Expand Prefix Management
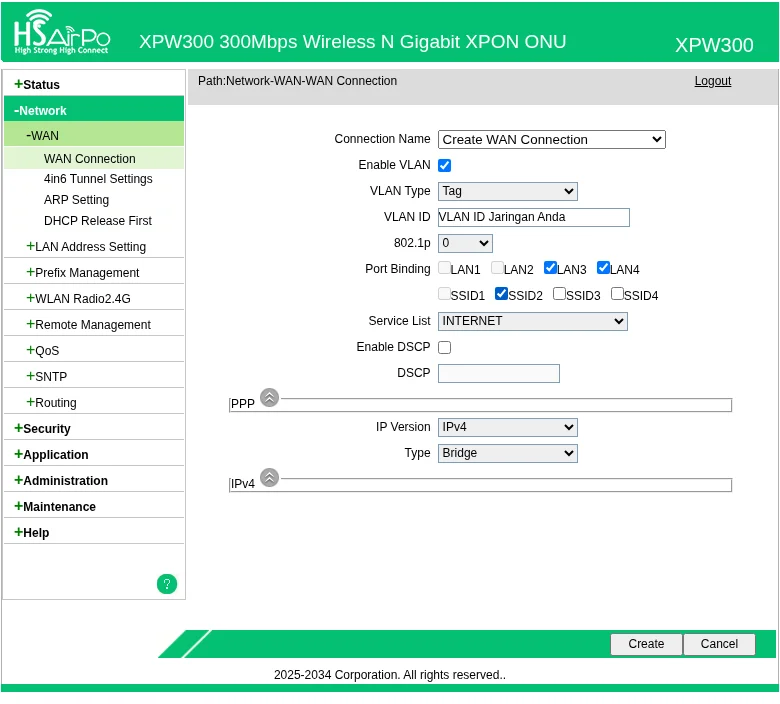Screen dimensions: 780x704 [94, 273]
